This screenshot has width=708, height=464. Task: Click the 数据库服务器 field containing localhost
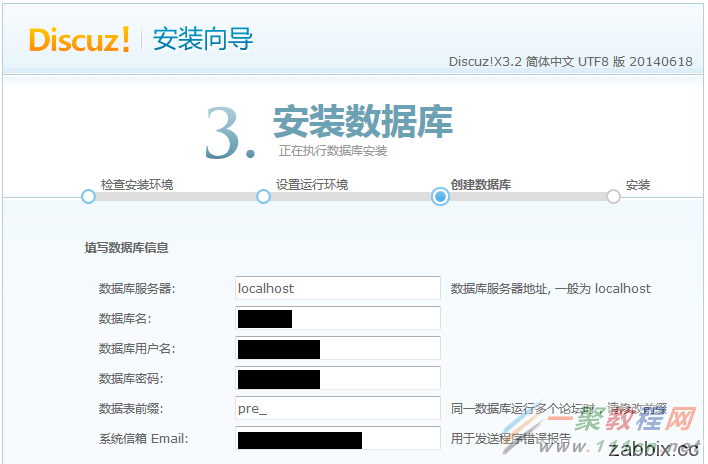(338, 288)
